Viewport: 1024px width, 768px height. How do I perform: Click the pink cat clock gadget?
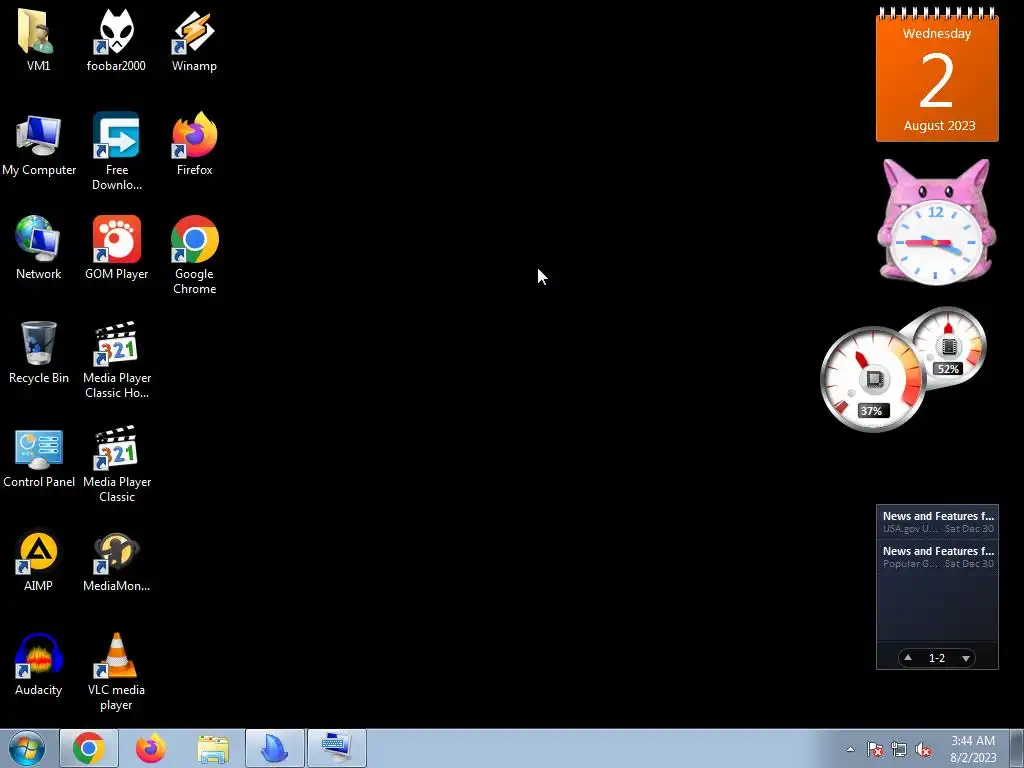pyautogui.click(x=936, y=221)
